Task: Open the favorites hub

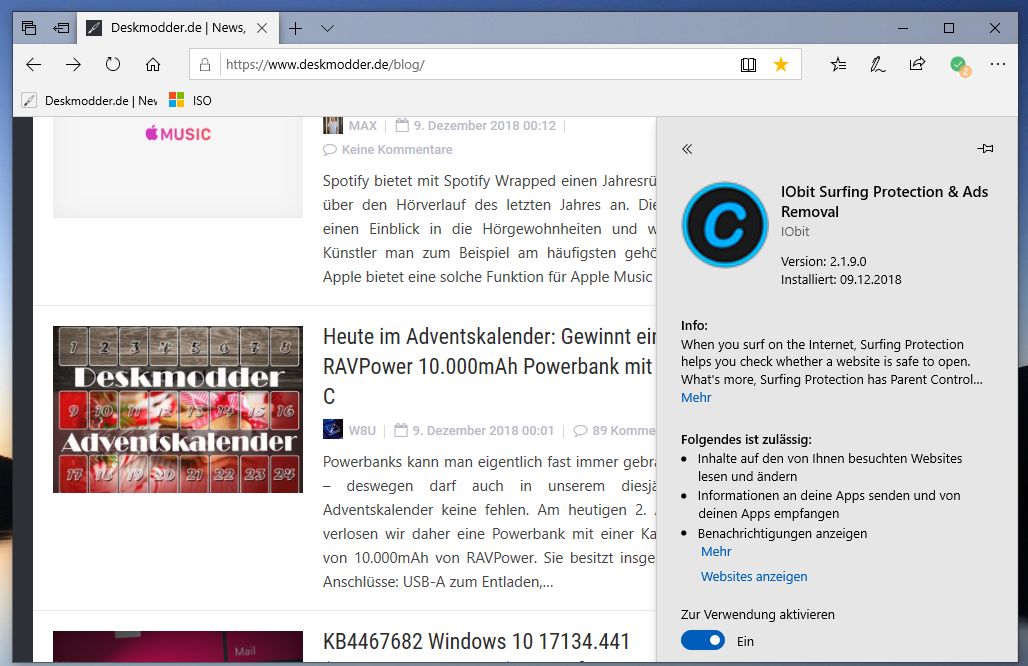Action: click(839, 64)
